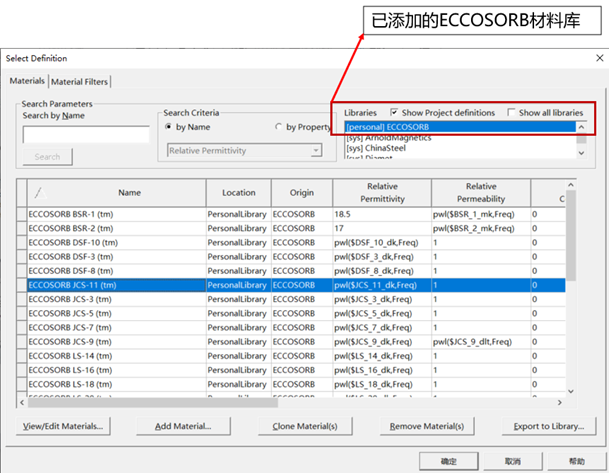Open the Material Filters tab
Screen dimensions: 609x473
point(79,82)
